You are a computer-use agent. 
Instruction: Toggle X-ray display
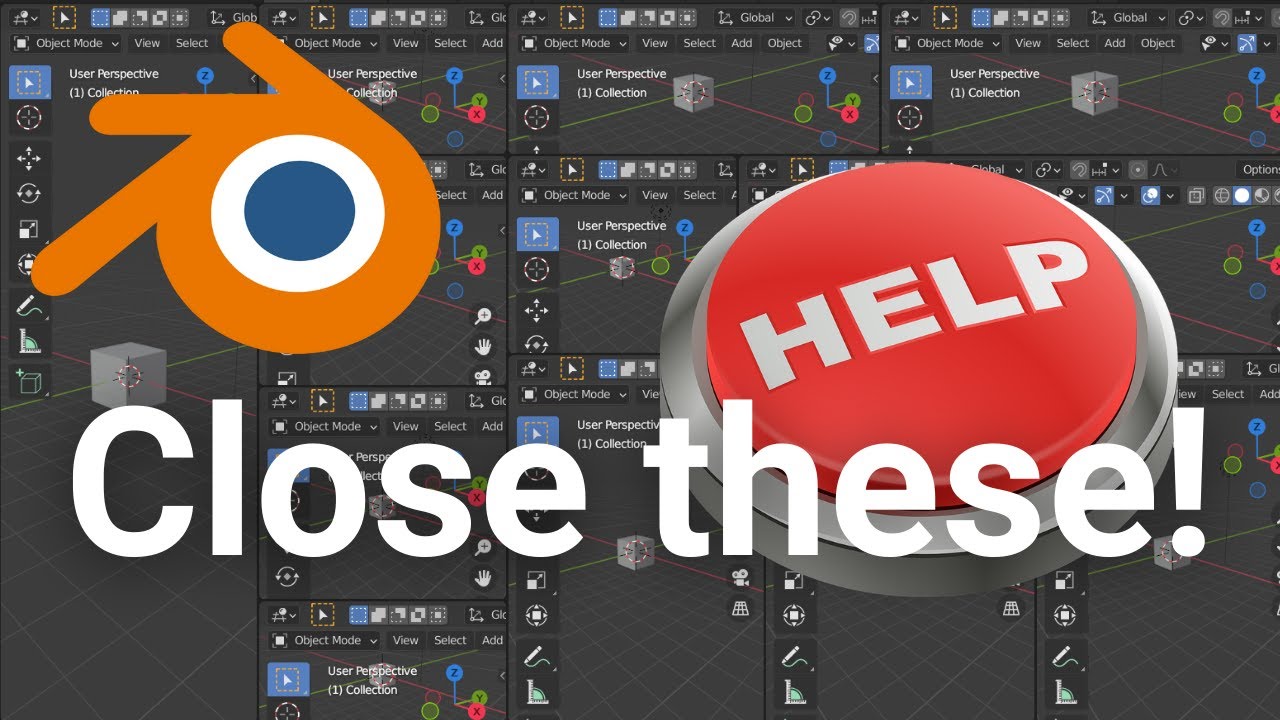(1194, 196)
